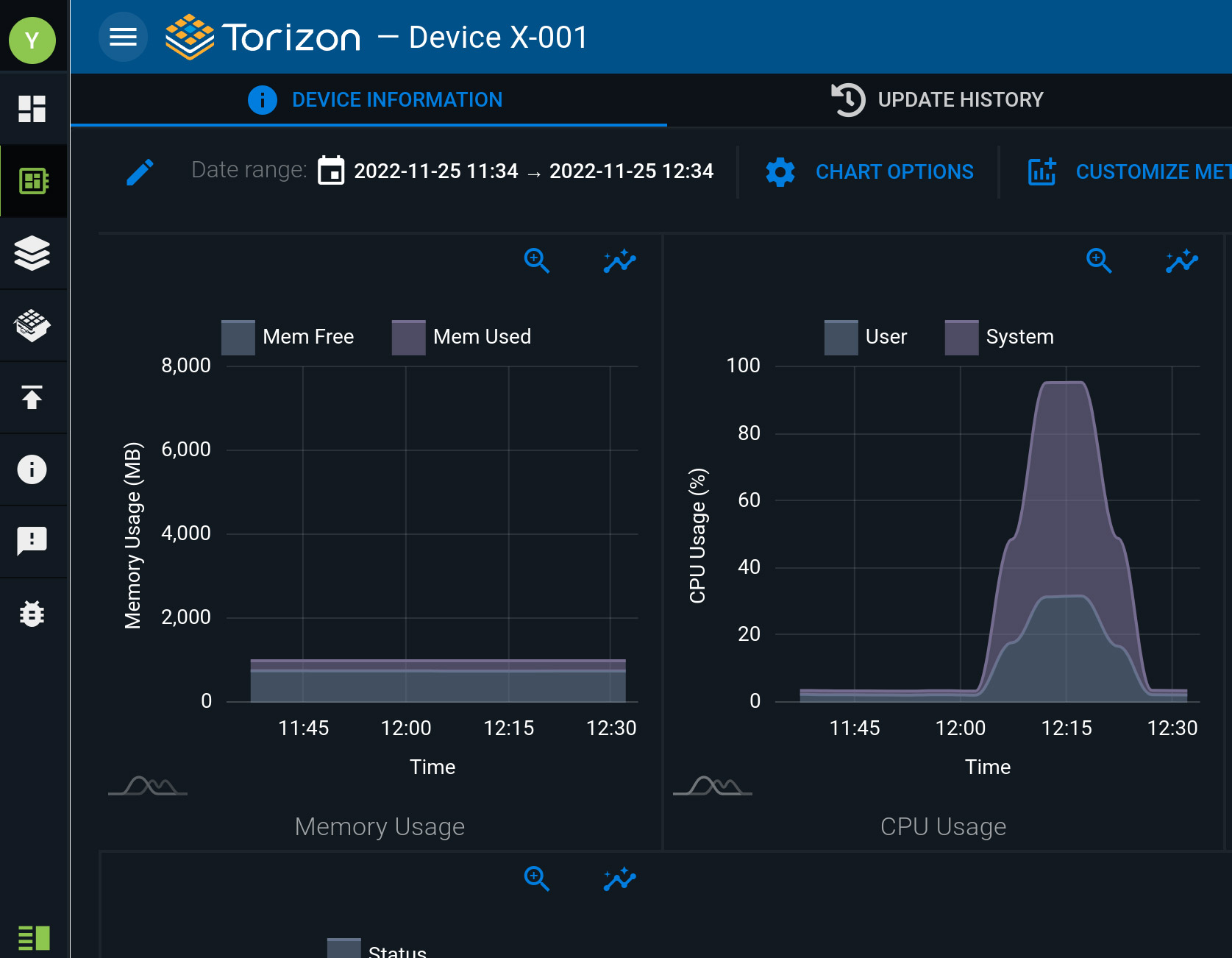This screenshot has width=1232, height=958.
Task: Open the hamburger navigation menu
Action: point(123,37)
